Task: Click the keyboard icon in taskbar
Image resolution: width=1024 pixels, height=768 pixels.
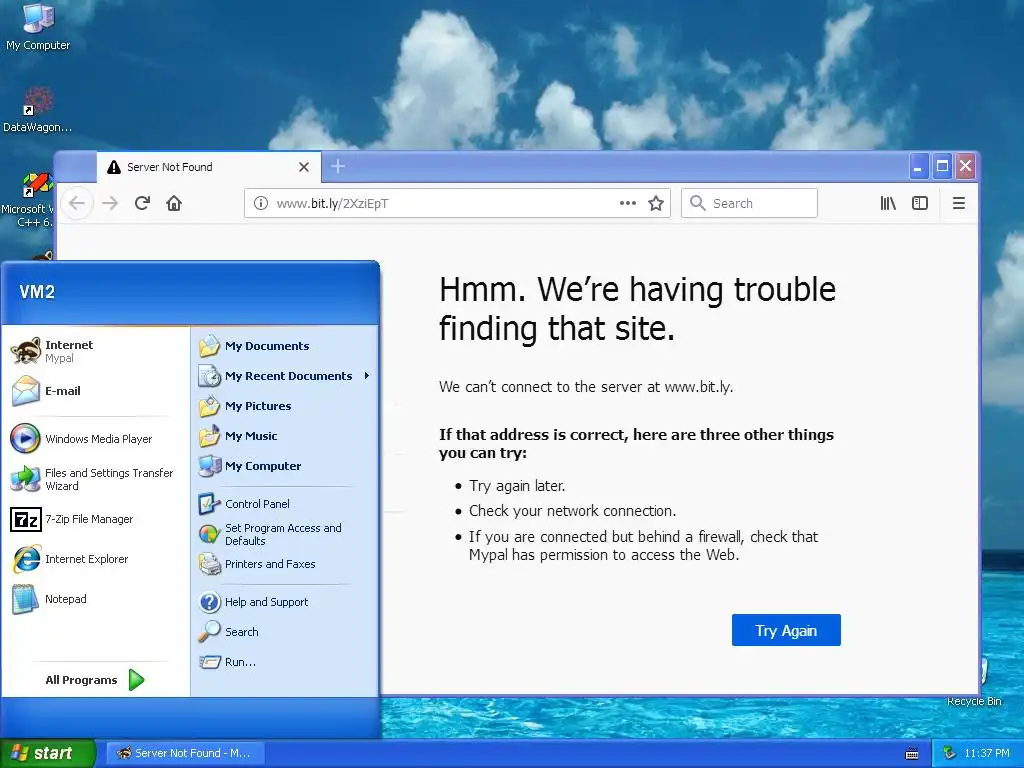Action: pos(912,754)
